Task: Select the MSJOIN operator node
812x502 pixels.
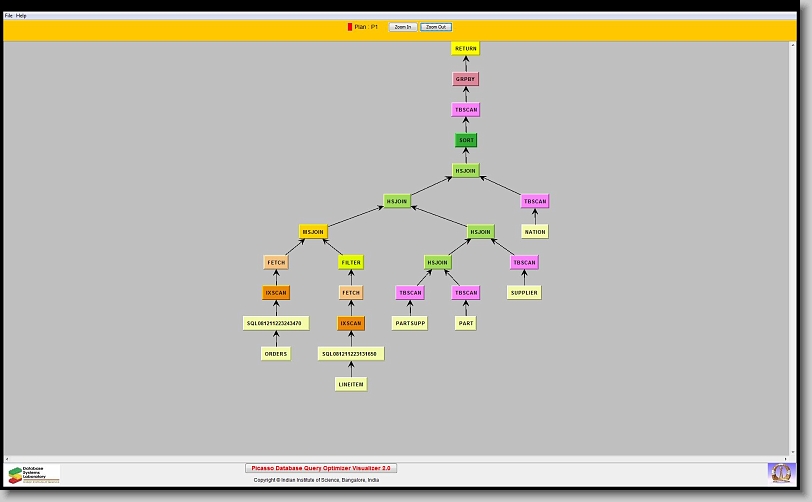Action: [x=313, y=231]
